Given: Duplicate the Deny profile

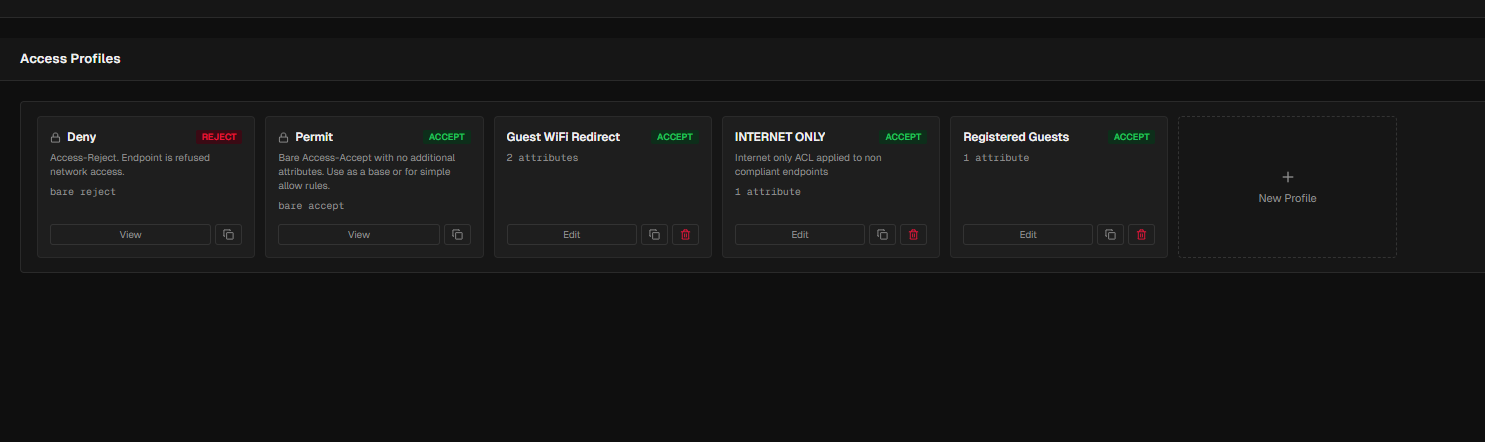Looking at the screenshot, I should click(x=228, y=234).
